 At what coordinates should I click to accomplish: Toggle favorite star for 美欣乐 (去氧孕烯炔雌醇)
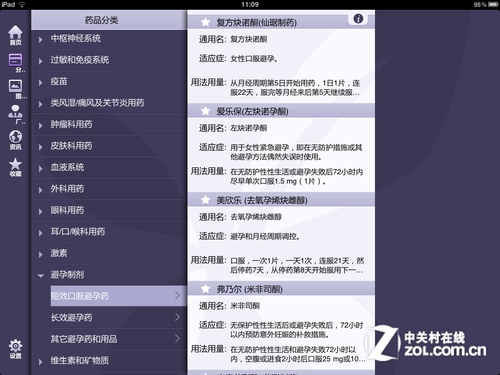pos(206,200)
